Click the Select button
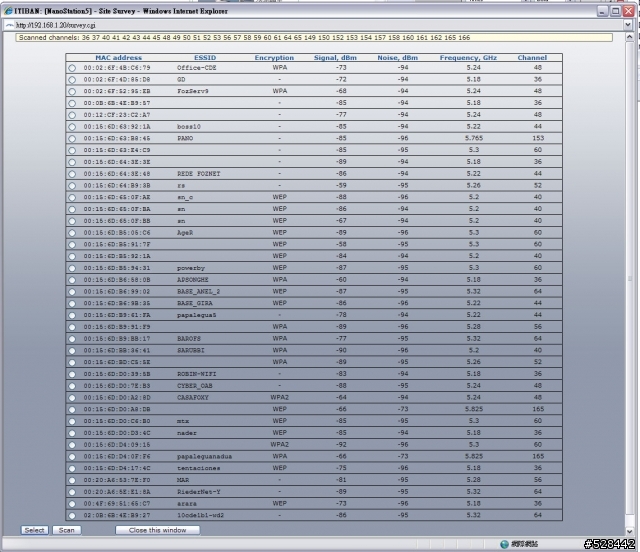The height and width of the screenshot is (552, 640). [35, 530]
